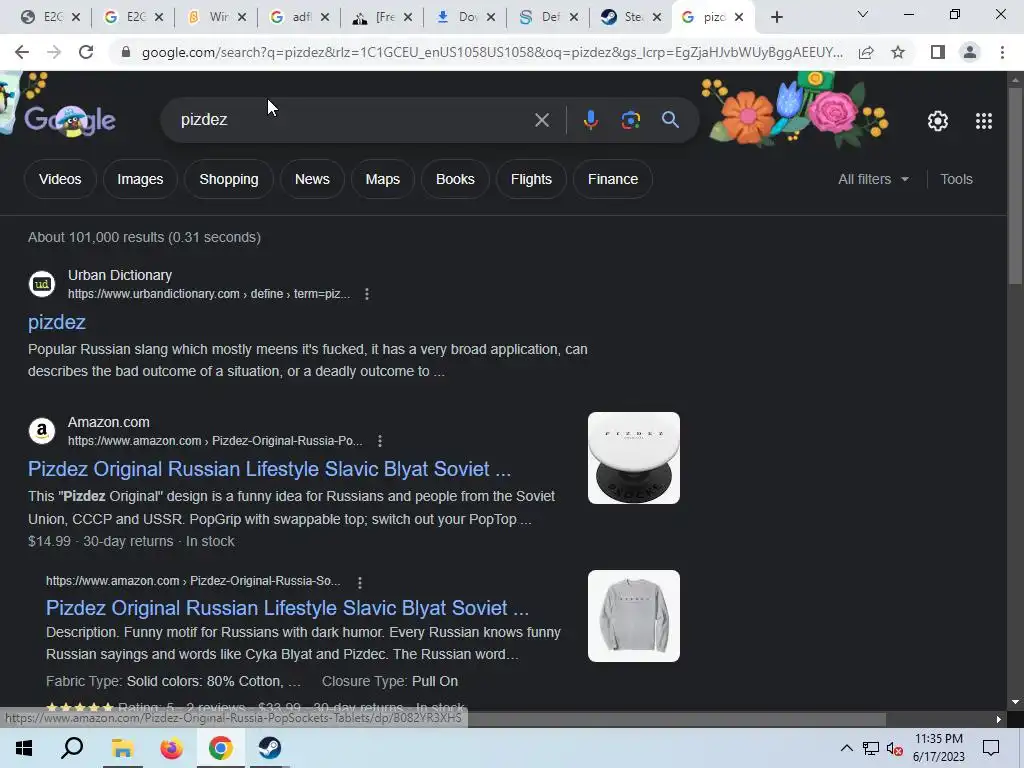Screen dimensions: 1024x768
Task: Open options for Amazon PopGrip result
Action: [379, 441]
